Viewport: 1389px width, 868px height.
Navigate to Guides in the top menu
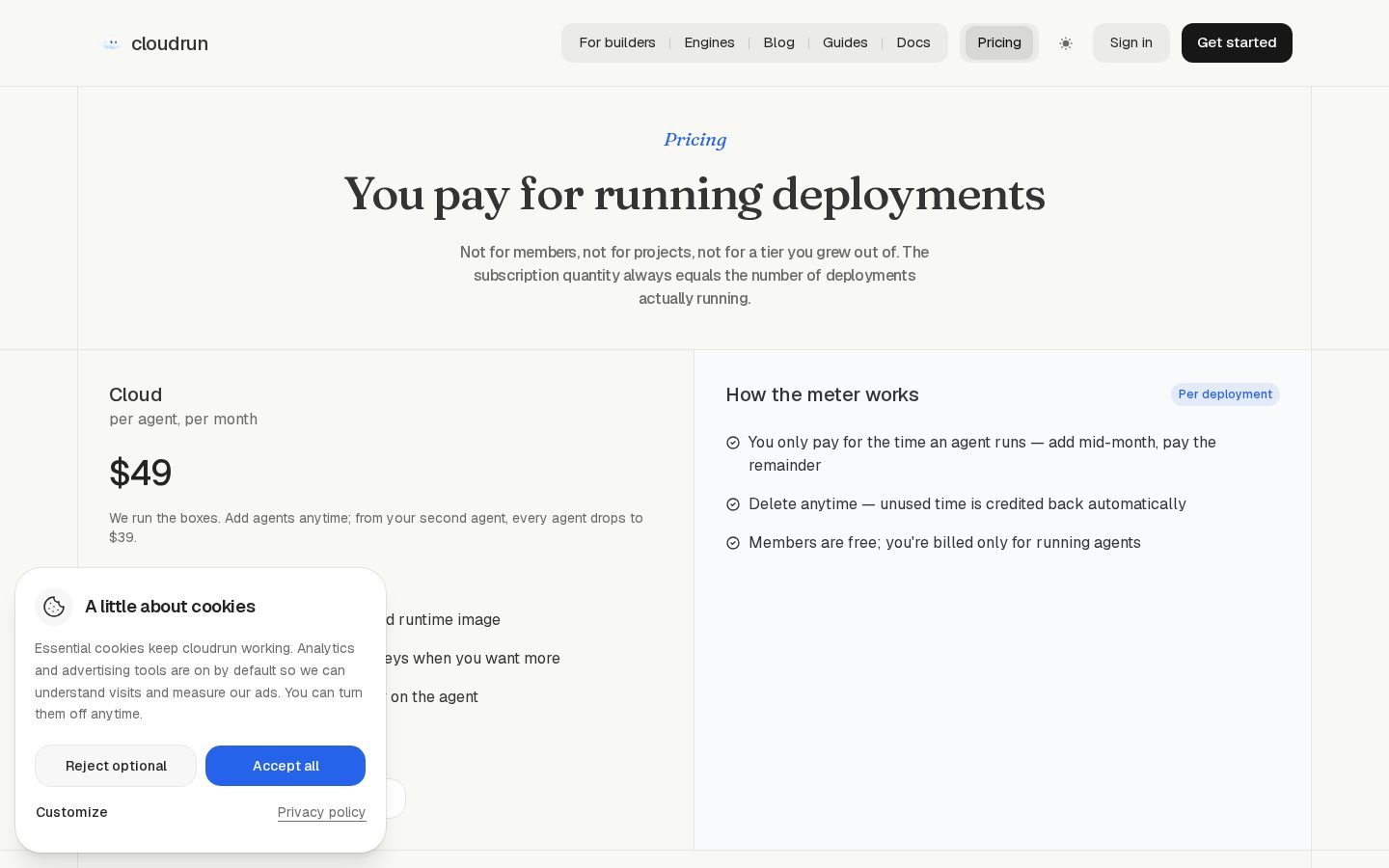click(x=845, y=42)
